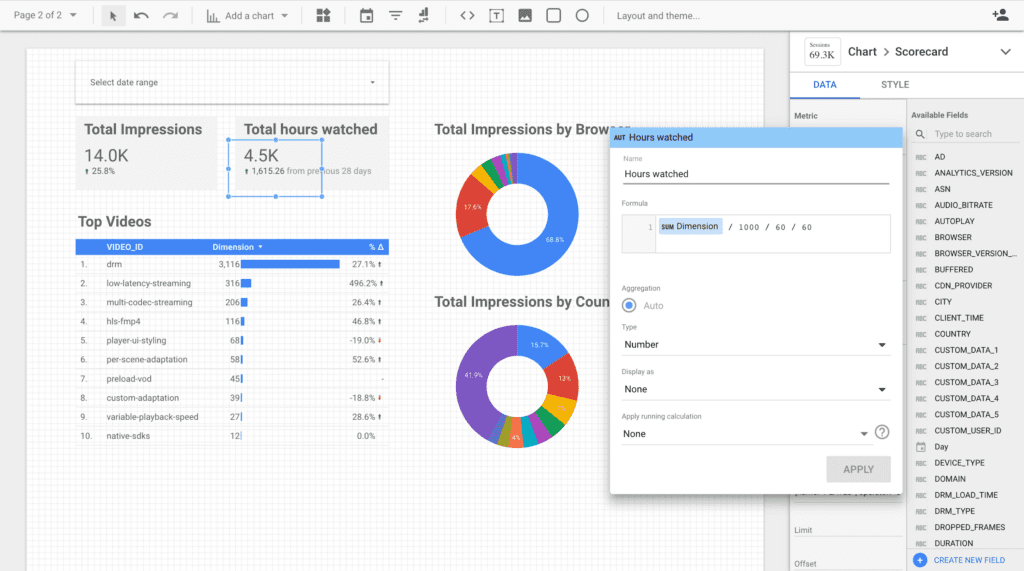Viewport: 1024px width, 571px height.
Task: Click the drm row in Top Videos
Action: [232, 264]
